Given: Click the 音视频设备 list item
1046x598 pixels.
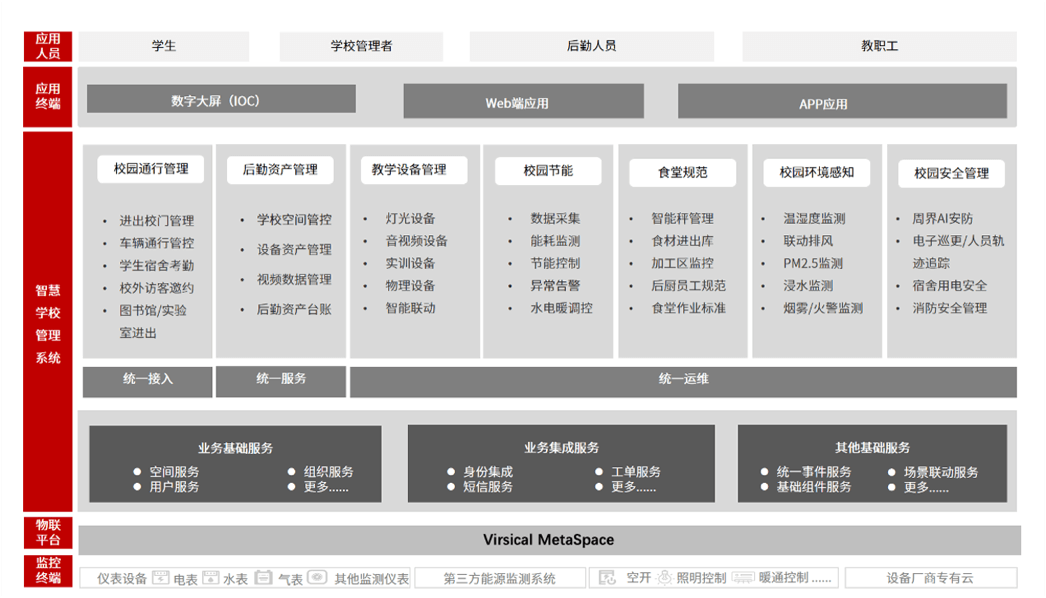Looking at the screenshot, I should (416, 241).
